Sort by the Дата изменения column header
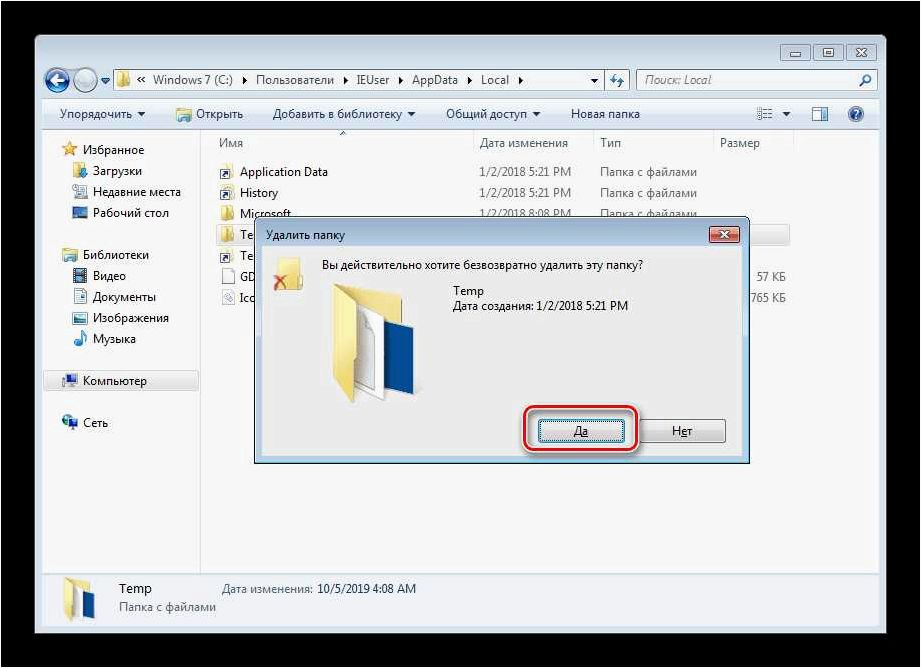 (x=524, y=143)
